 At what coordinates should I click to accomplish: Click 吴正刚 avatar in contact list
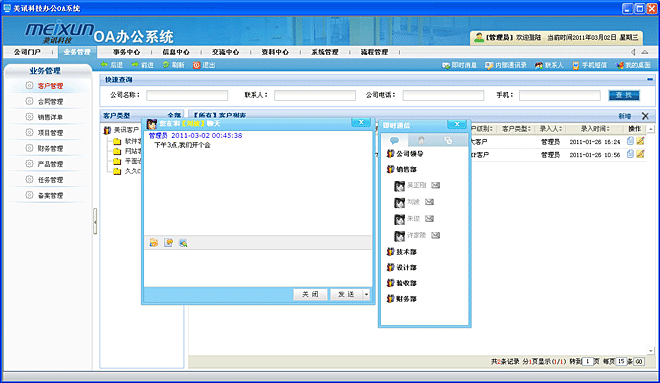click(399, 186)
